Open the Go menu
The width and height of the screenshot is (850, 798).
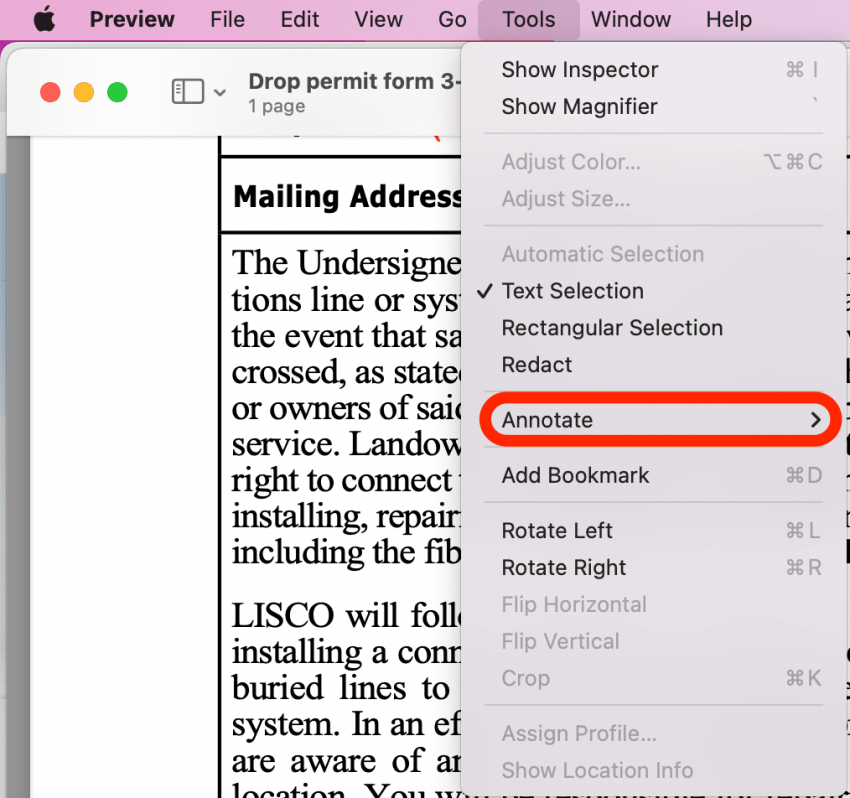click(452, 20)
